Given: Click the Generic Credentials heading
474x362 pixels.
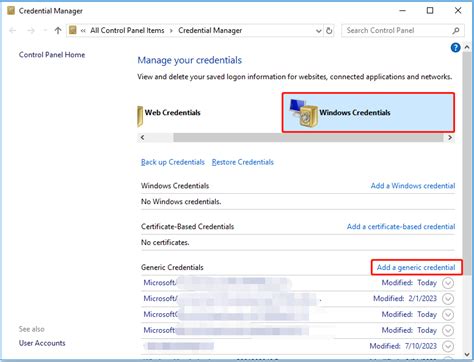Looking at the screenshot, I should pos(172,267).
